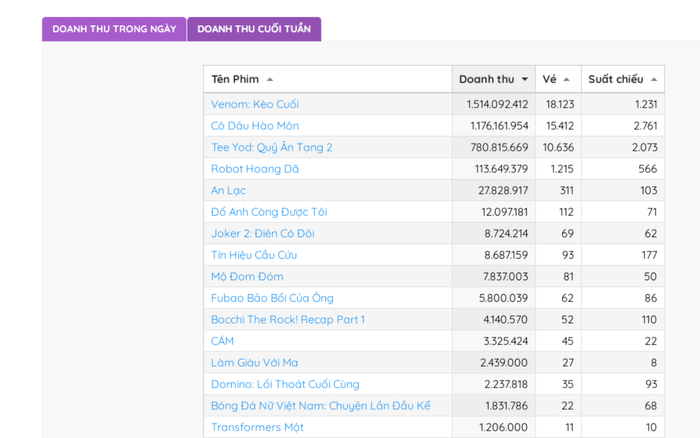Click Fubao Bảo Bối Của Ông
This screenshot has height=438, width=700.
click(x=272, y=298)
